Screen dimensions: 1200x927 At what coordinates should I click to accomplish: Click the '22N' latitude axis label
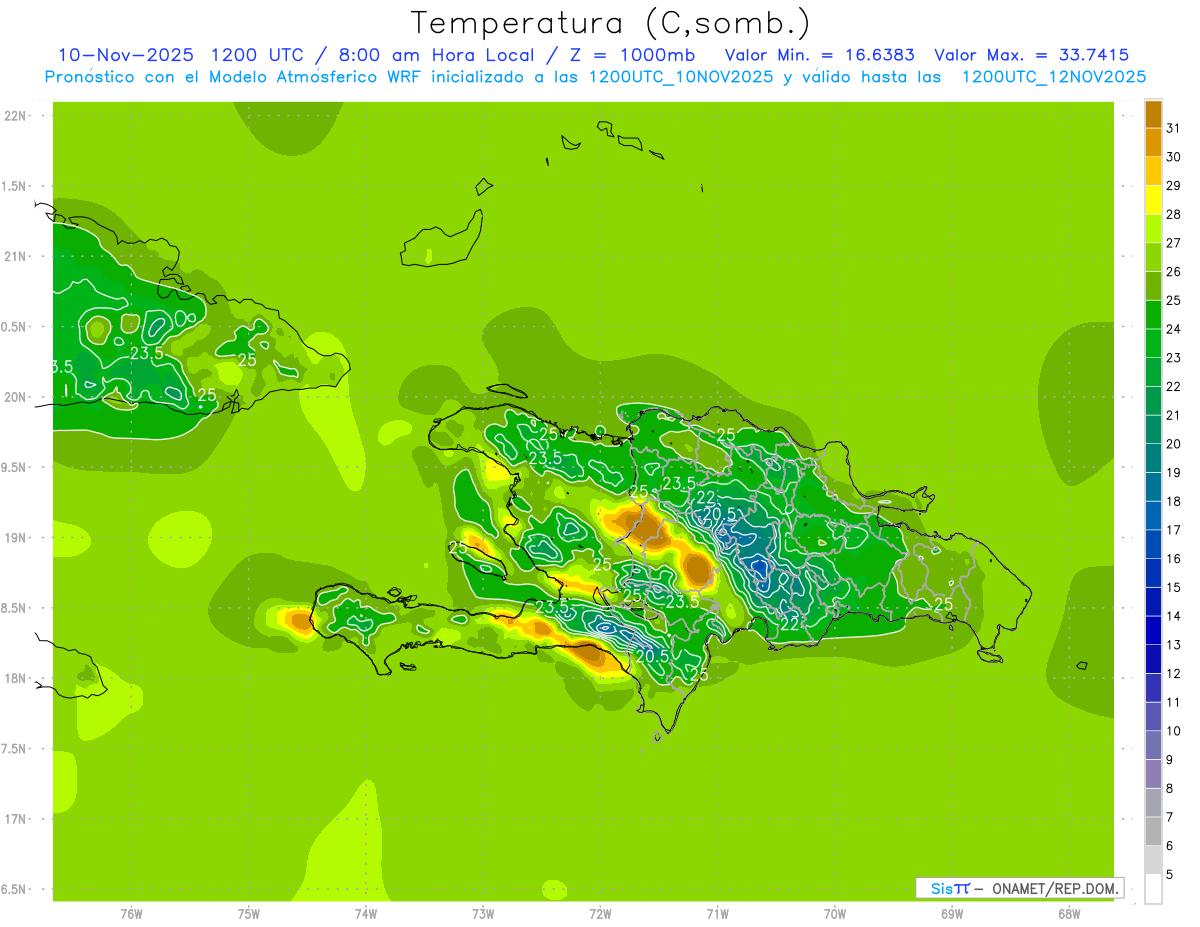(x=17, y=116)
